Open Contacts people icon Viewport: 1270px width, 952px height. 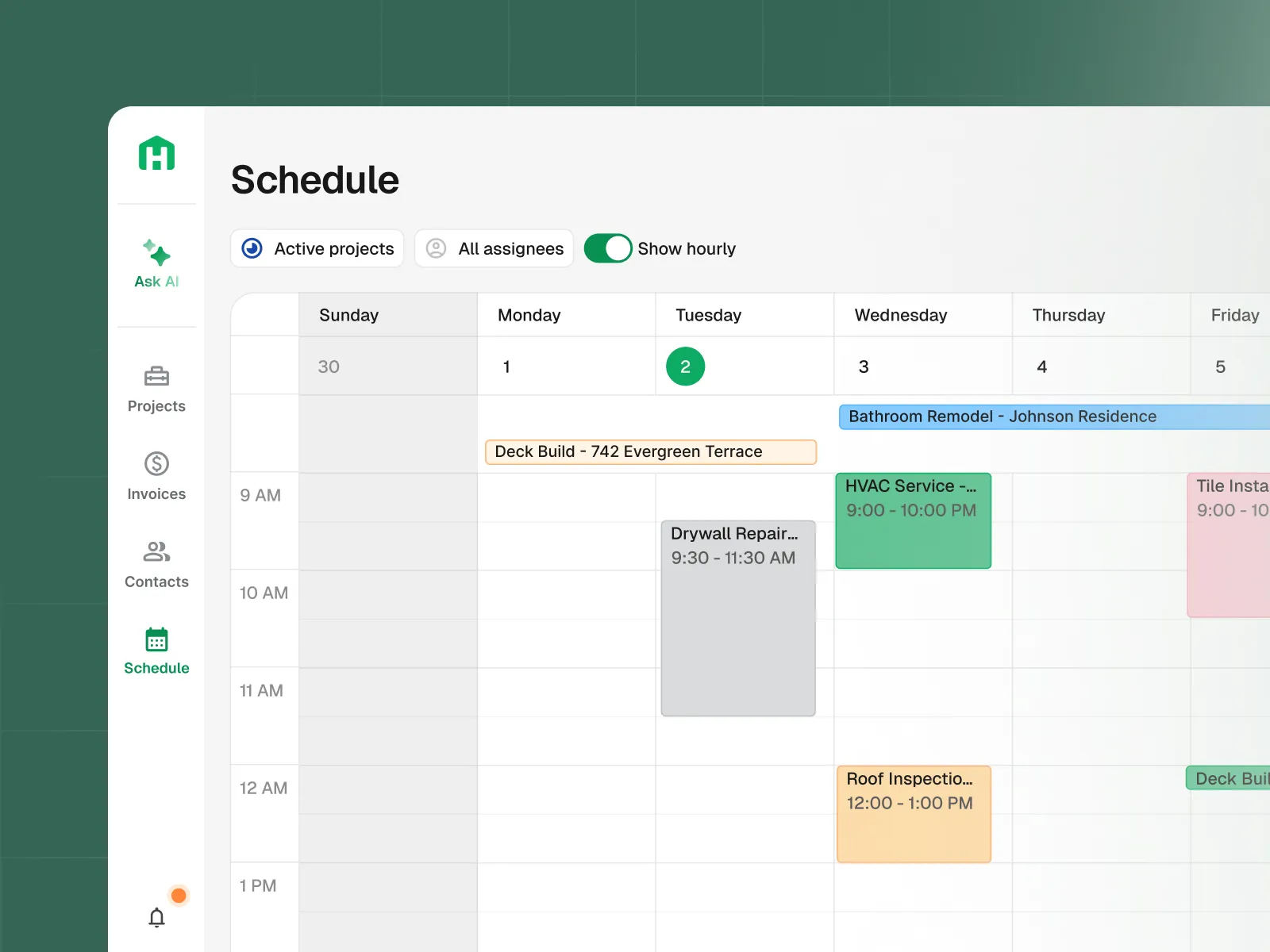pos(156,551)
